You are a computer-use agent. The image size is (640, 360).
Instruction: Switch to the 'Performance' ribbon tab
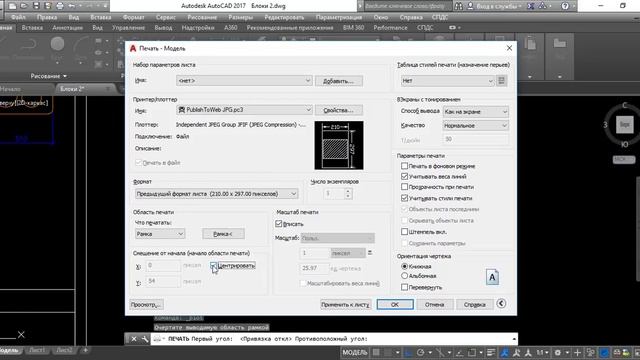pos(390,27)
